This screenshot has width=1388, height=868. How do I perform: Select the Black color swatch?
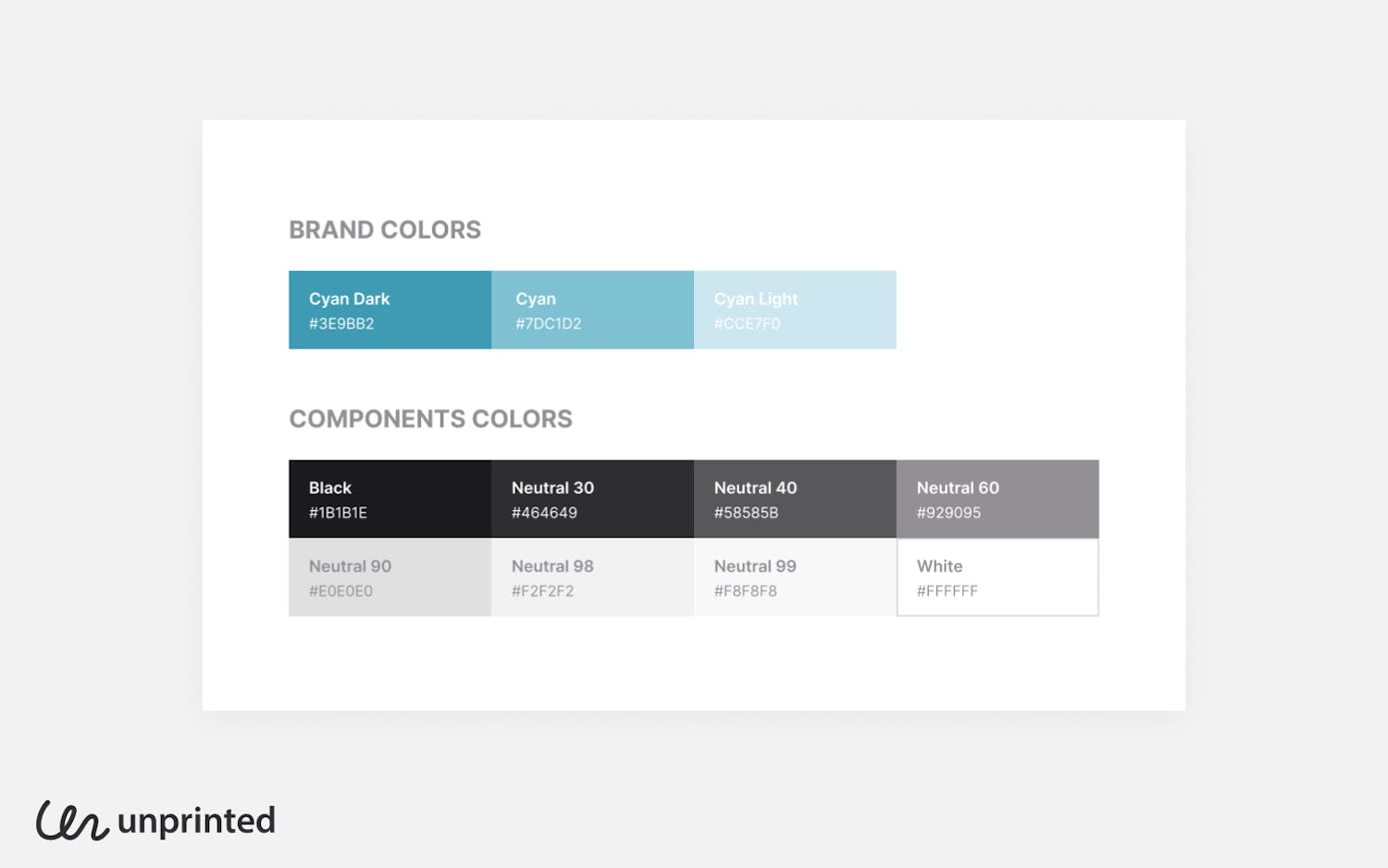(x=390, y=499)
